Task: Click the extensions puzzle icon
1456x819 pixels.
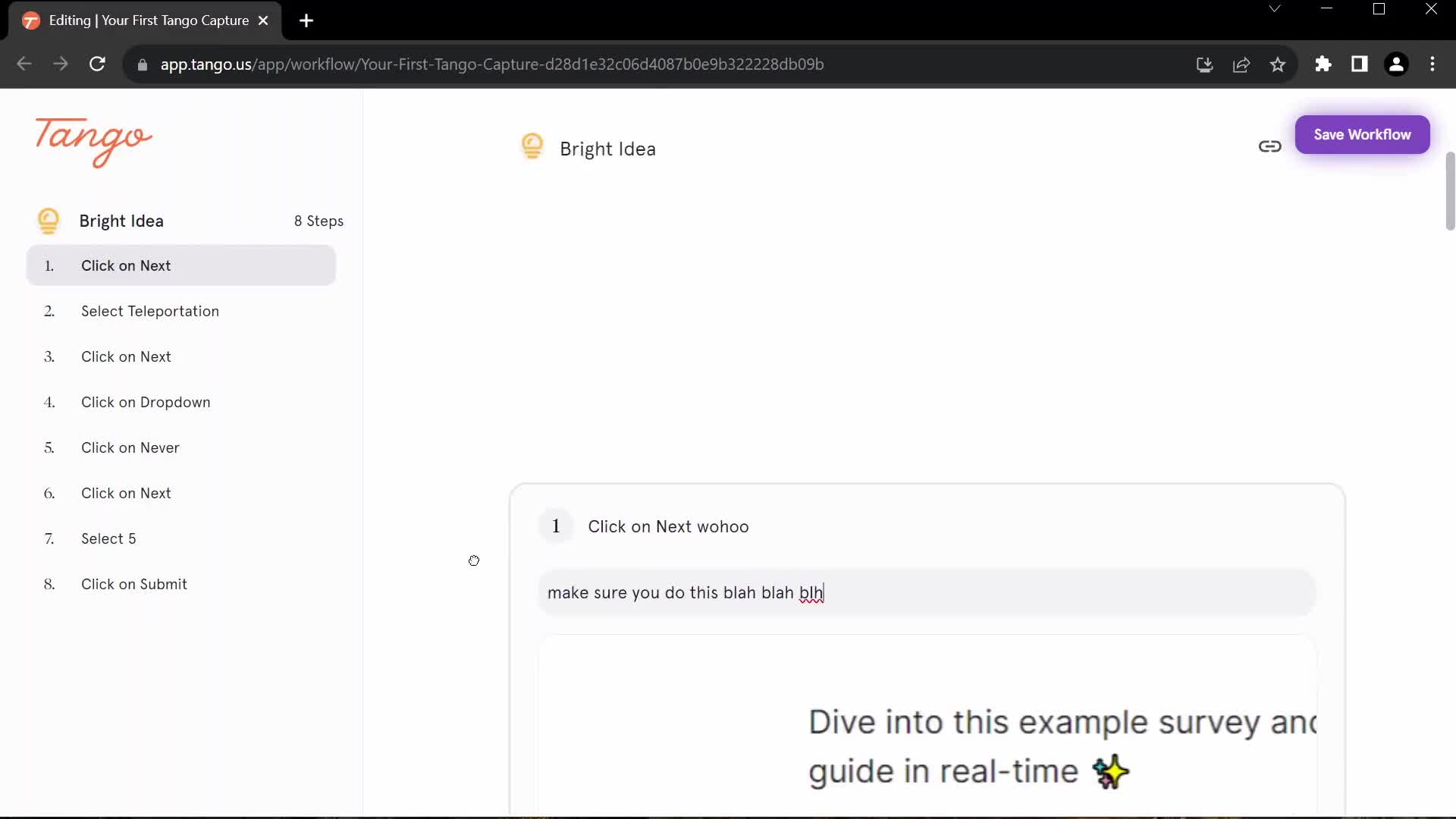Action: 1322,64
